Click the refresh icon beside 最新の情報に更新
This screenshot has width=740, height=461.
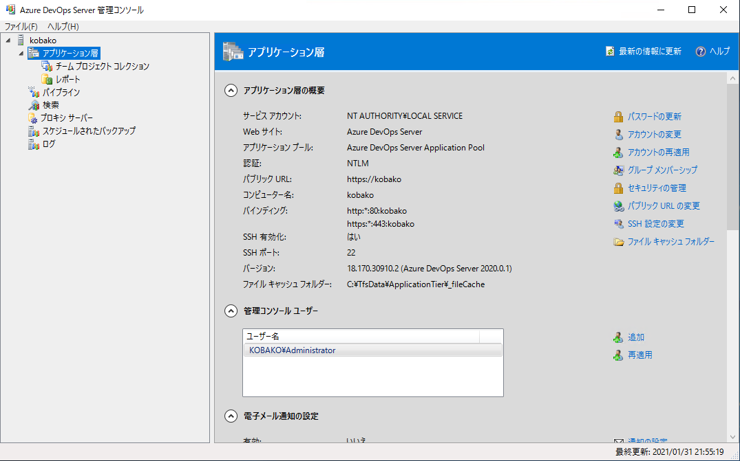pyautogui.click(x=610, y=51)
